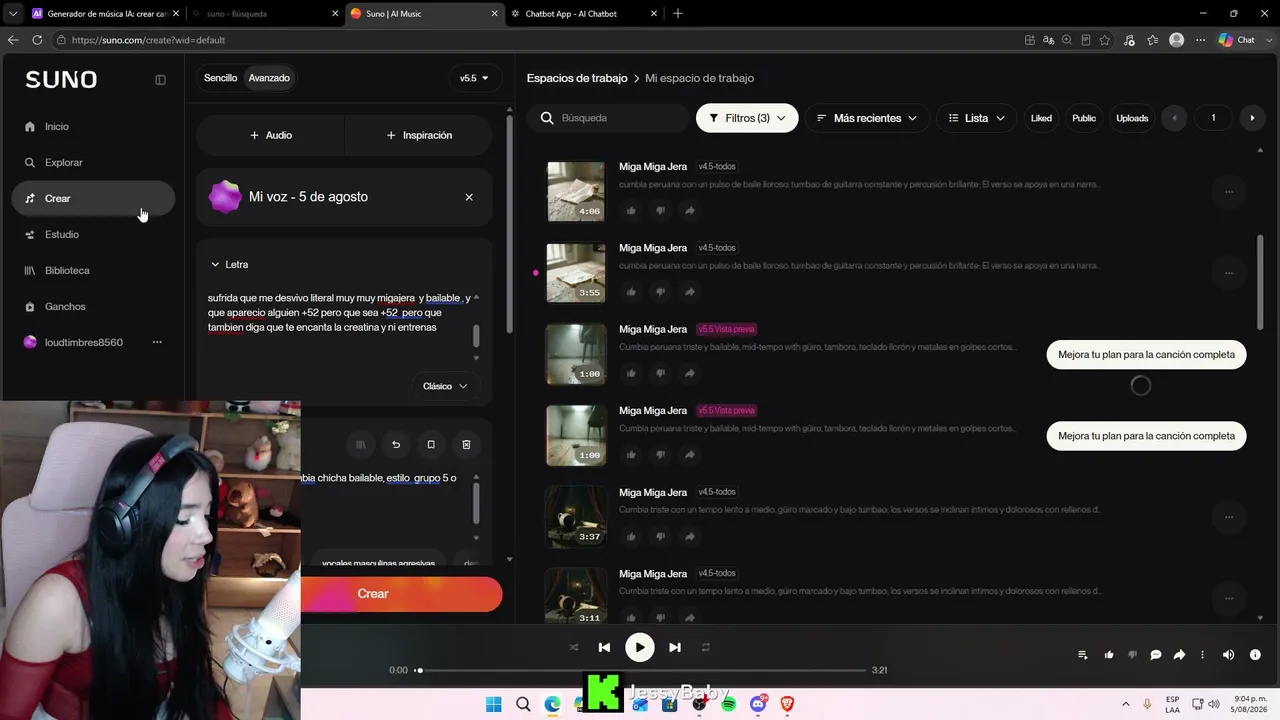Toggle the microphone icon in the system tray
The height and width of the screenshot is (720, 1280).
(1147, 704)
